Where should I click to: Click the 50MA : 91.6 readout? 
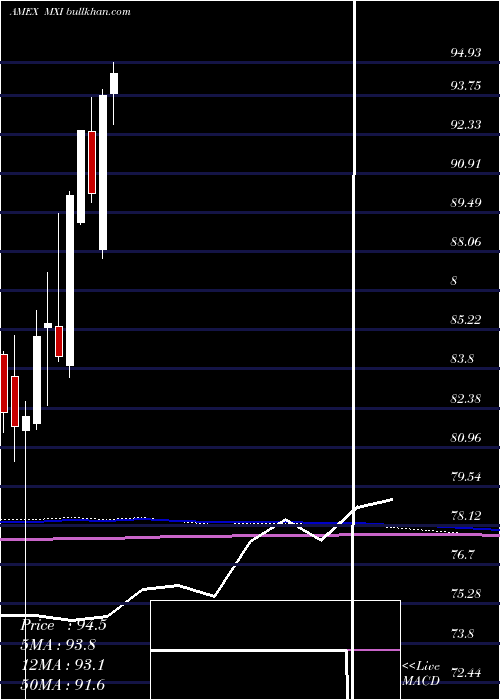tap(63, 684)
